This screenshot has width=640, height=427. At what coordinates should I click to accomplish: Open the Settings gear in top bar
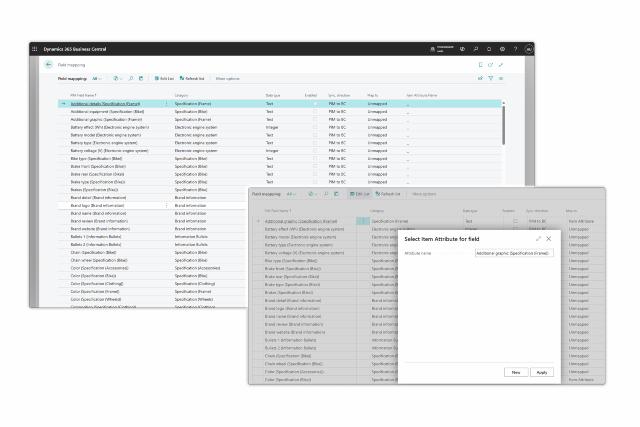tap(502, 48)
